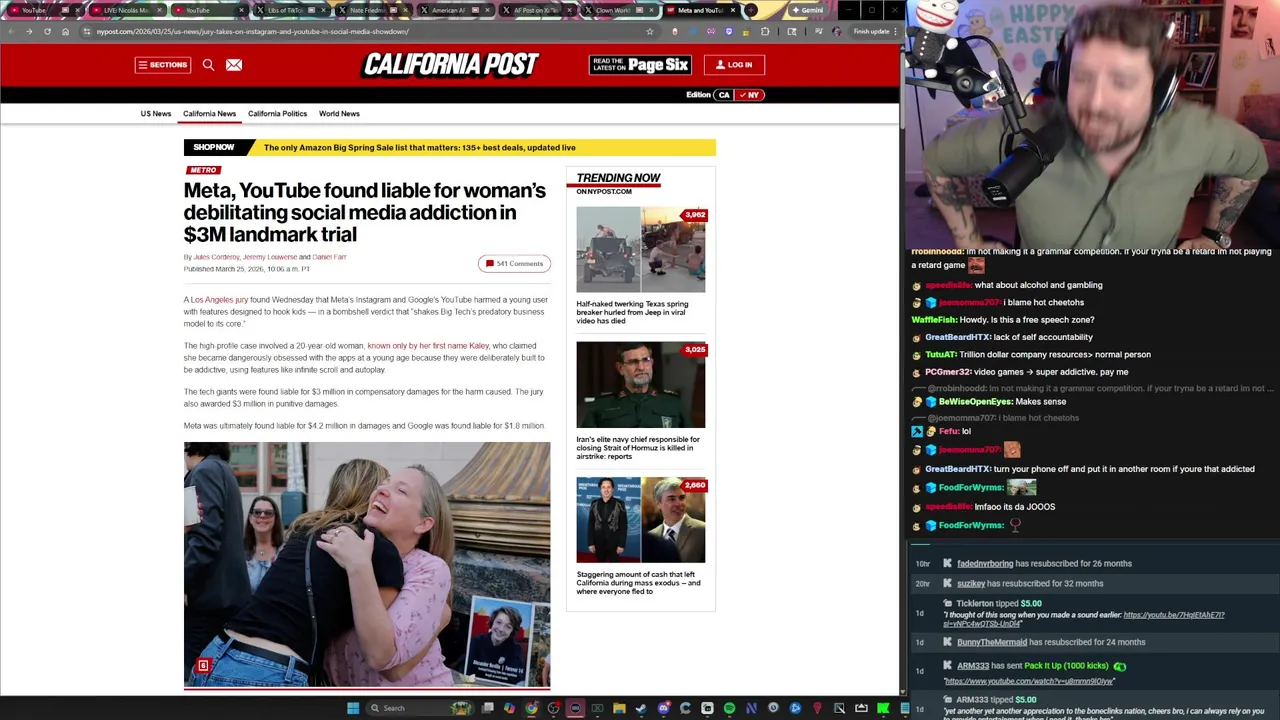1280x720 pixels.
Task: Open the Gemini button in Chrome
Action: (x=807, y=11)
